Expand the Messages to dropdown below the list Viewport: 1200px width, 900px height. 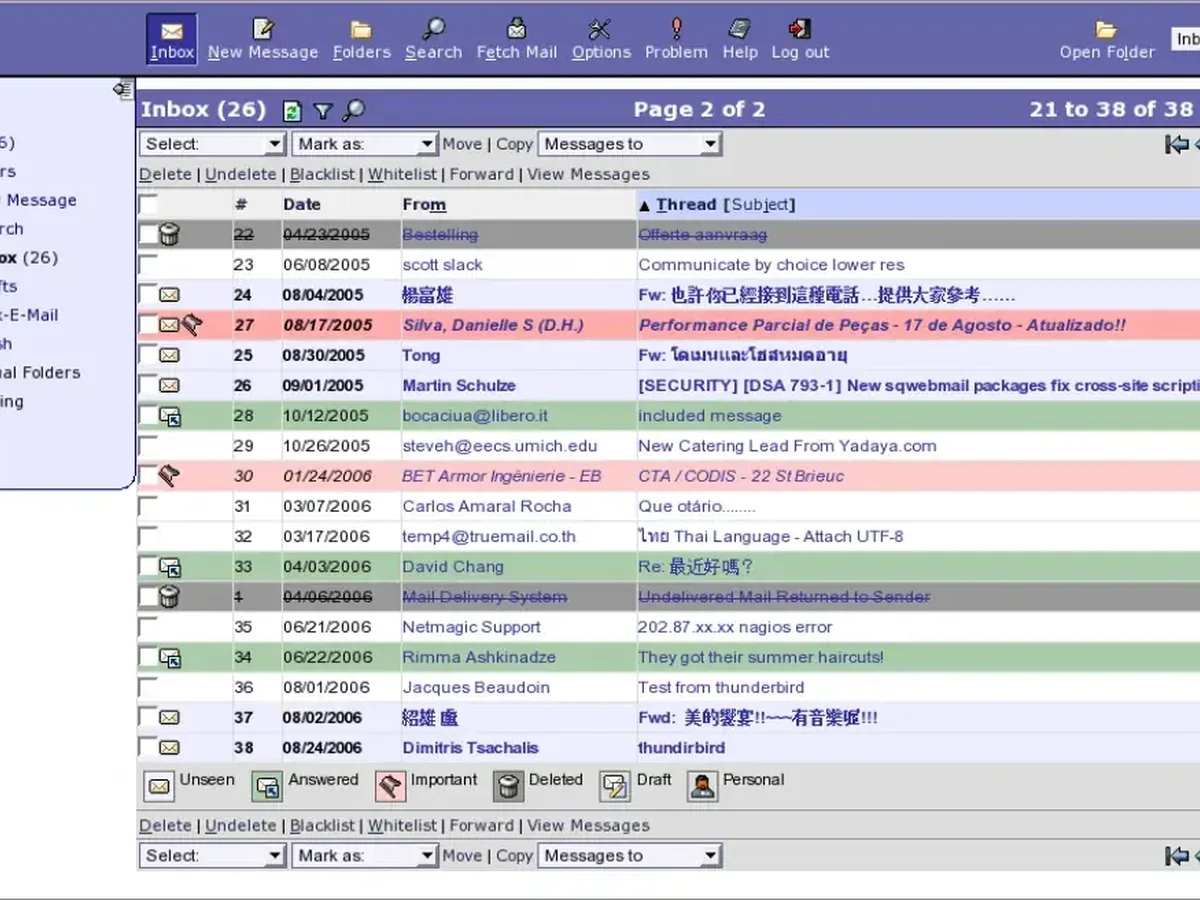pos(630,856)
